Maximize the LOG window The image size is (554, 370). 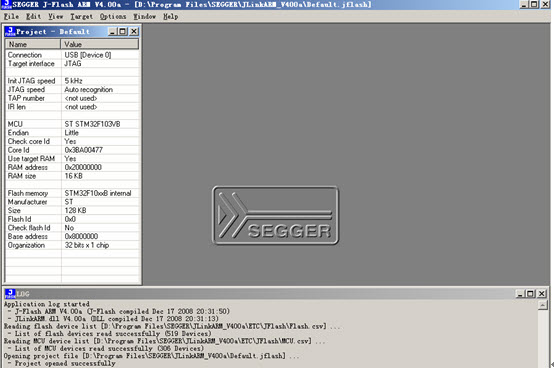pos(530,294)
